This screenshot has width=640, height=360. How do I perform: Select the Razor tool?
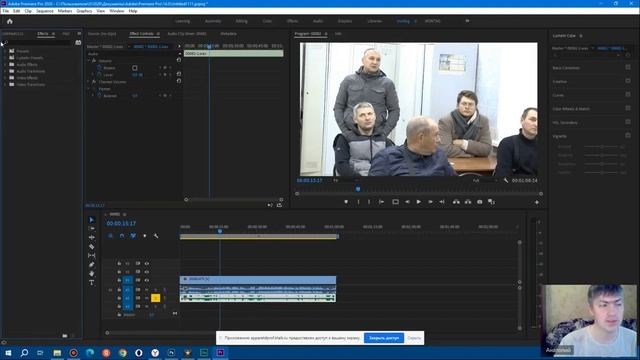(x=91, y=247)
